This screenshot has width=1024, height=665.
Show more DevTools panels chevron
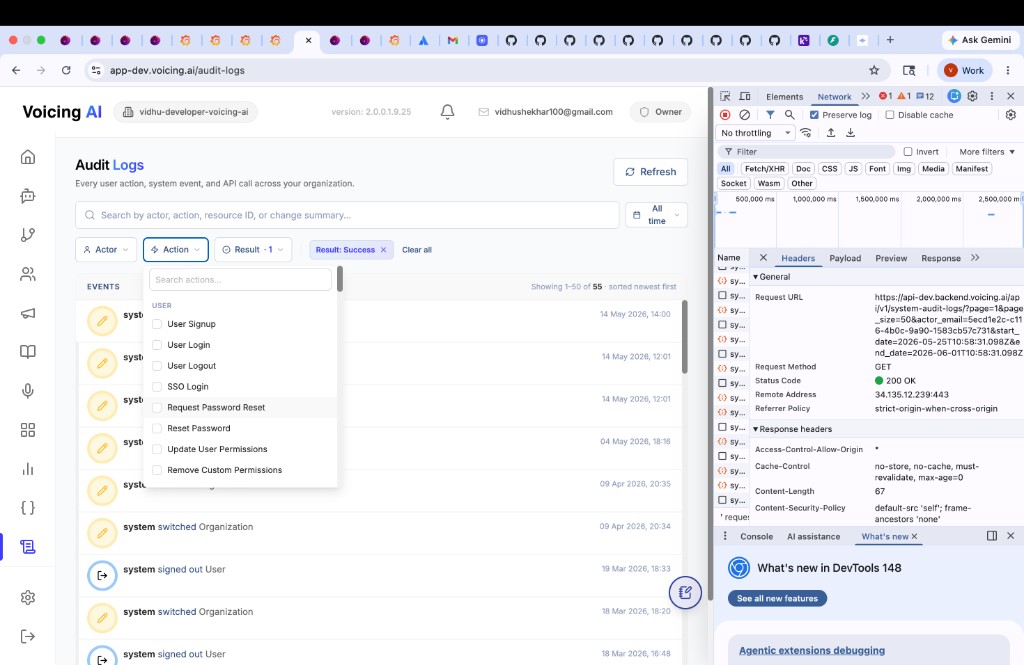point(865,96)
